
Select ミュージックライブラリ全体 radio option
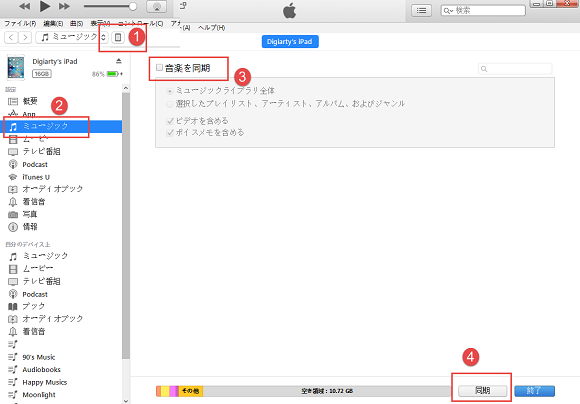pos(169,91)
